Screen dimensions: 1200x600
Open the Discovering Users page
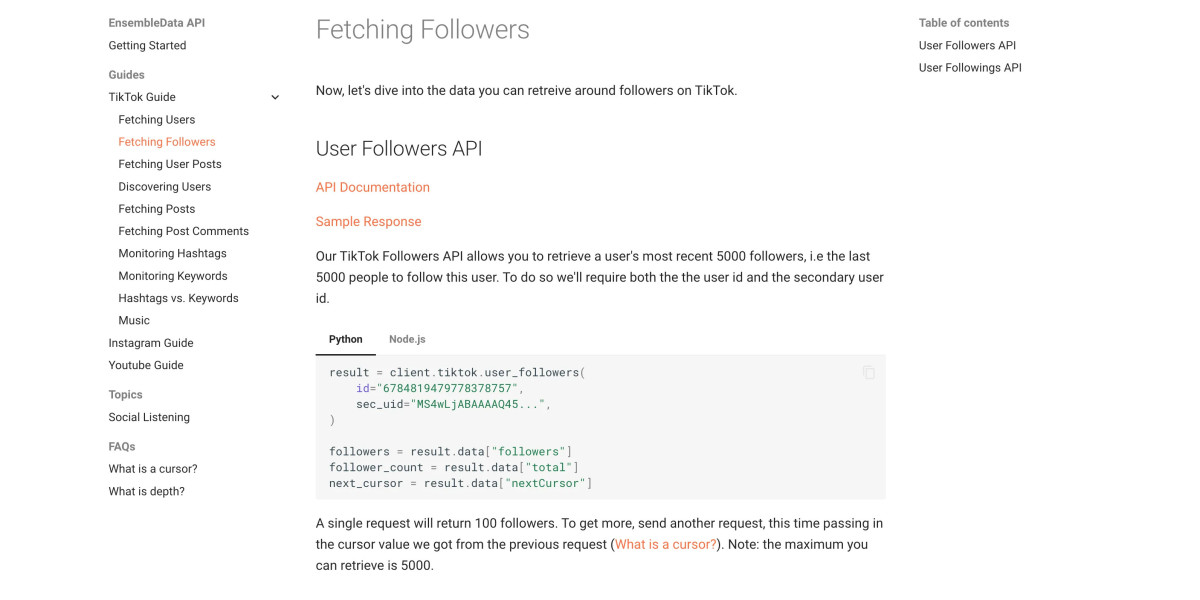tap(165, 186)
